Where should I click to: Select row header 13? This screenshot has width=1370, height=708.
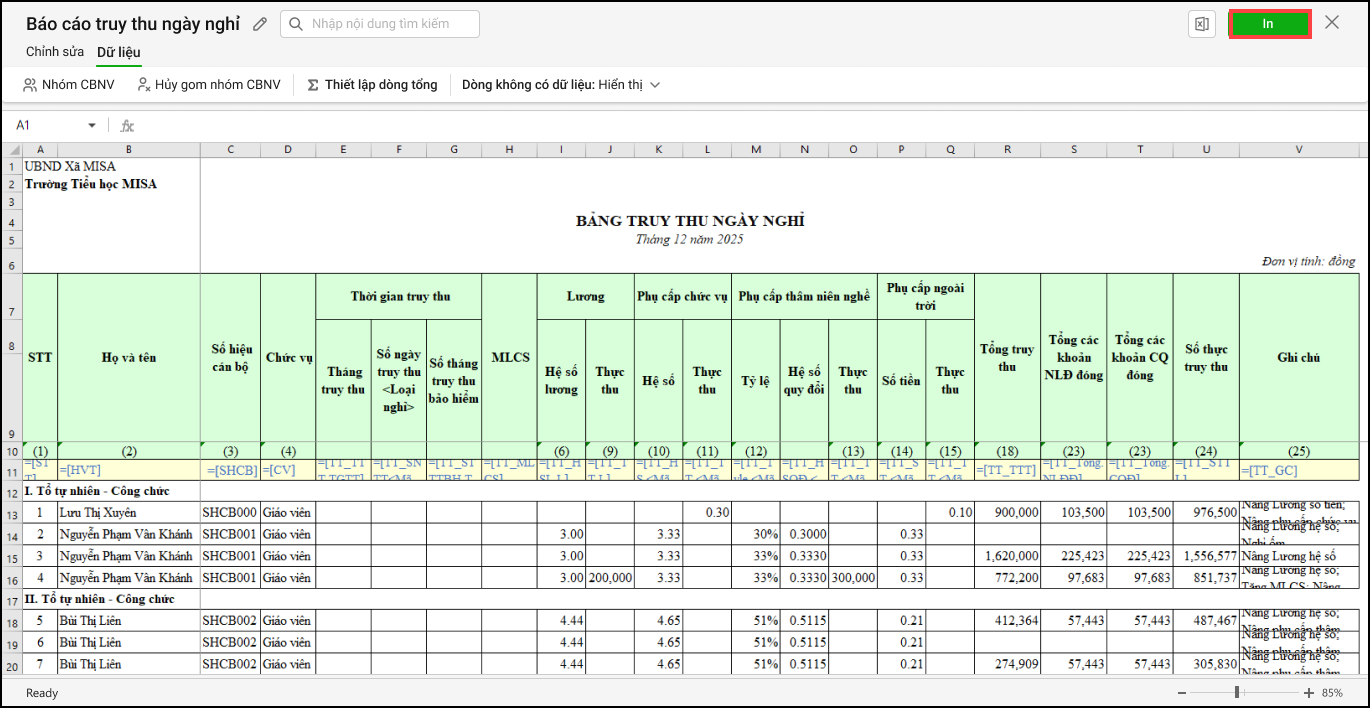(x=11, y=513)
